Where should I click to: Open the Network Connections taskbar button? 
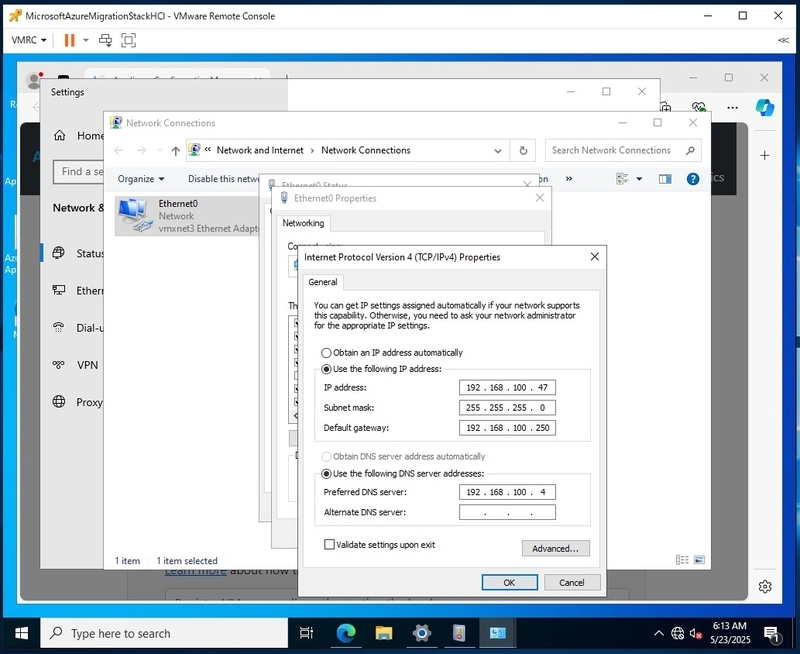[497, 634]
